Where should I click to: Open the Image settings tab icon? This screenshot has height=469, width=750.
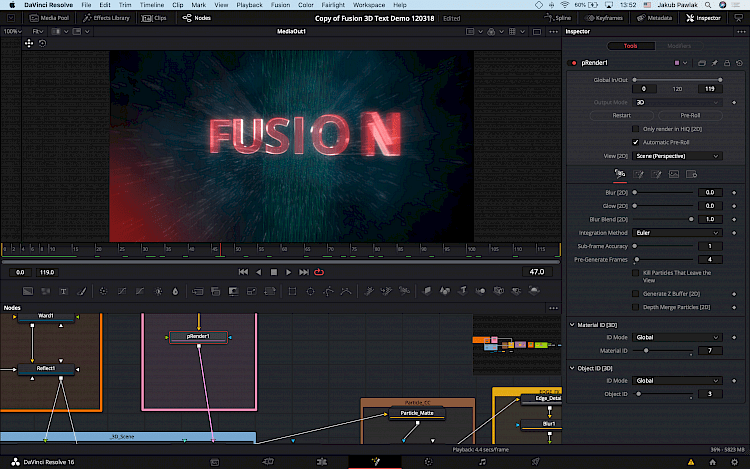tap(673, 174)
